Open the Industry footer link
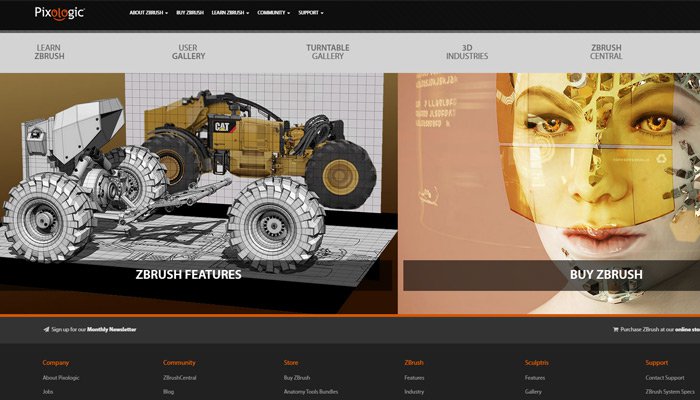This screenshot has height=400, width=700. pyautogui.click(x=414, y=392)
